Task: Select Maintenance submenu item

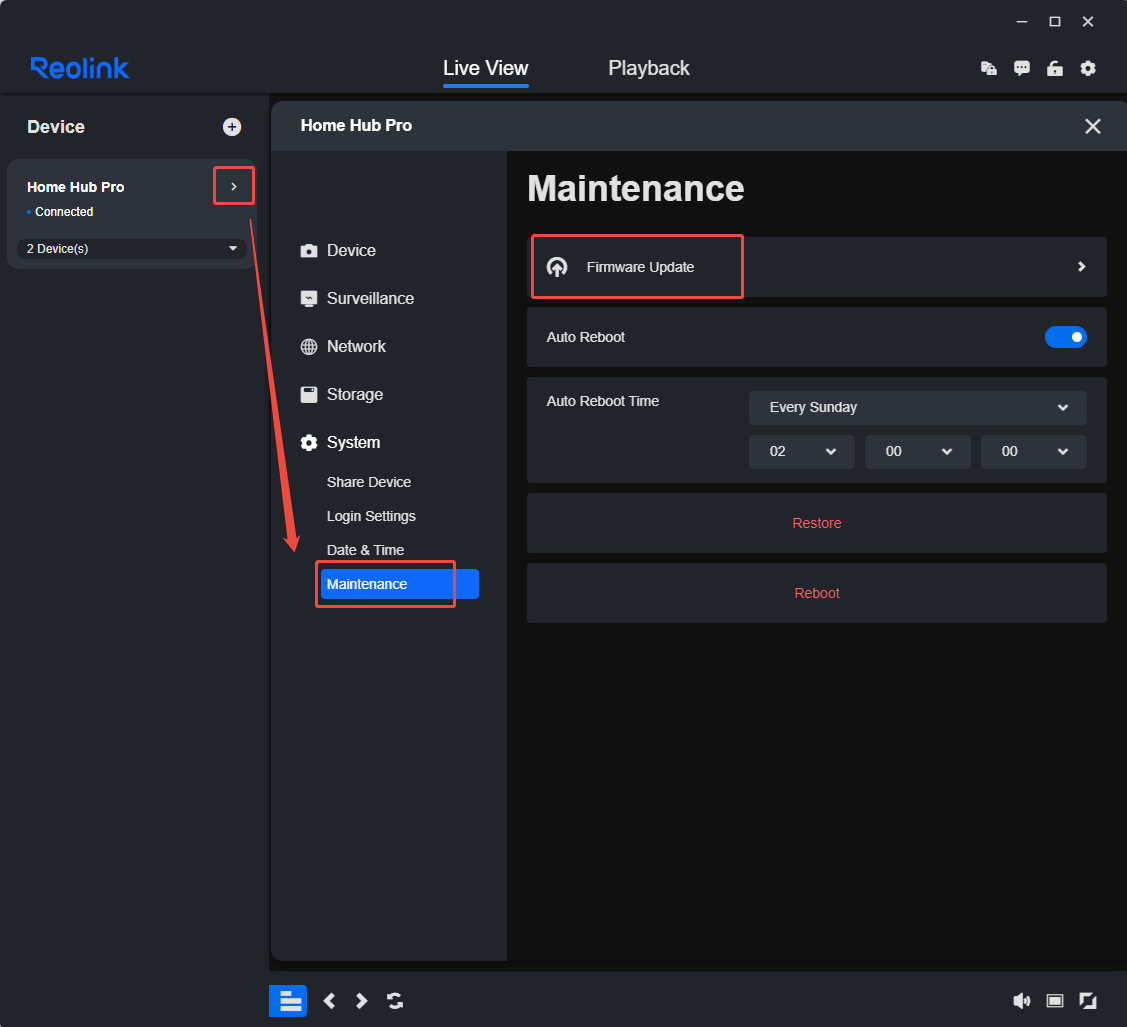Action: click(x=400, y=584)
